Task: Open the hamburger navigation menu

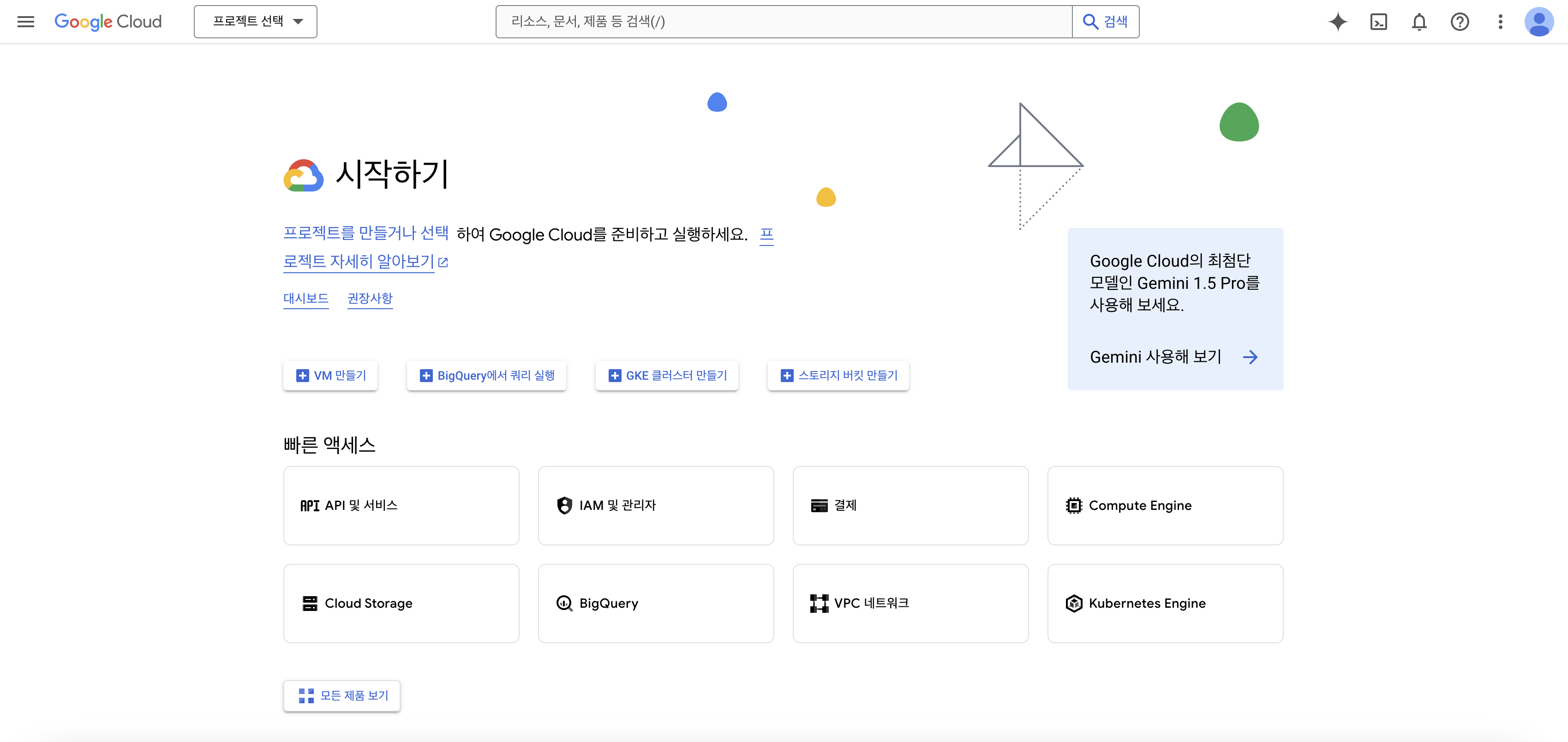Action: pos(25,22)
